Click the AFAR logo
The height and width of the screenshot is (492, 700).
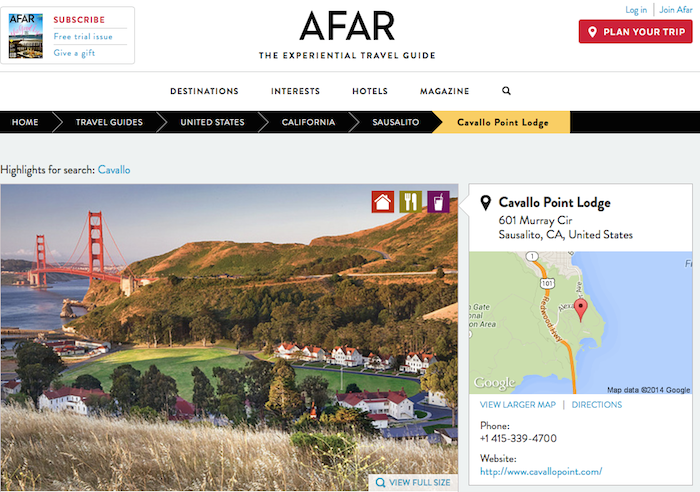point(347,26)
